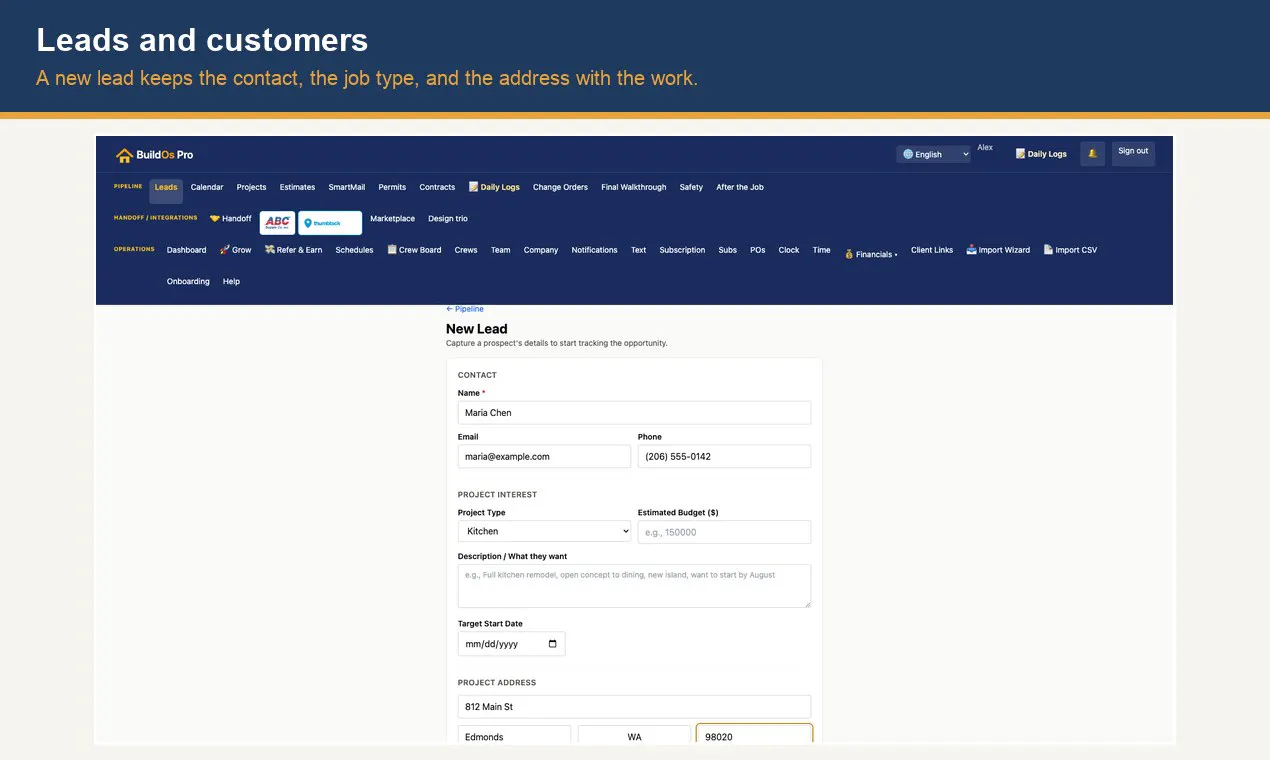Open the Thumbtack integration logo
Image resolution: width=1270 pixels, height=760 pixels.
coord(330,222)
